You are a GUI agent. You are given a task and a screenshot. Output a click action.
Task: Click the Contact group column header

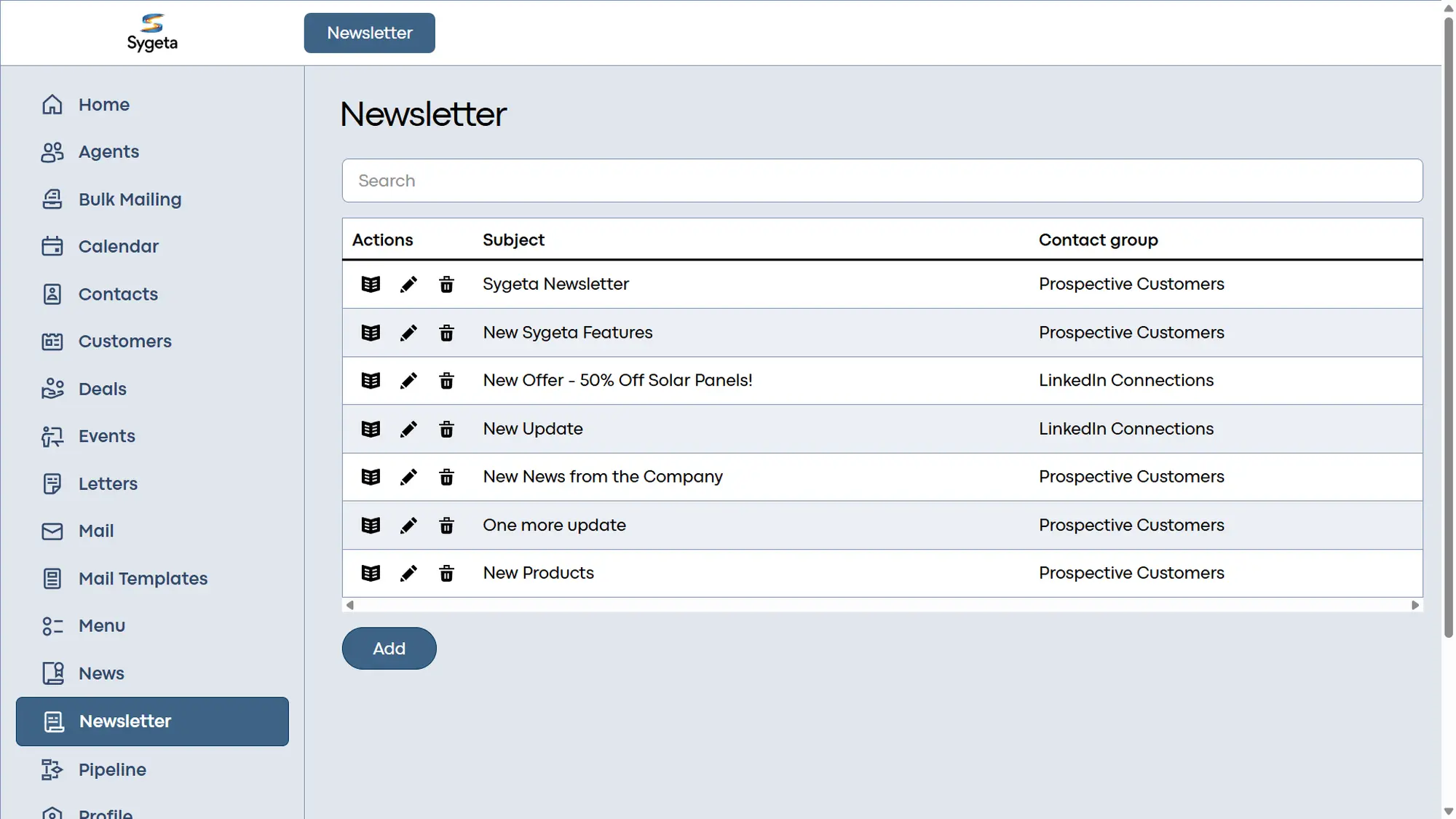(1098, 240)
